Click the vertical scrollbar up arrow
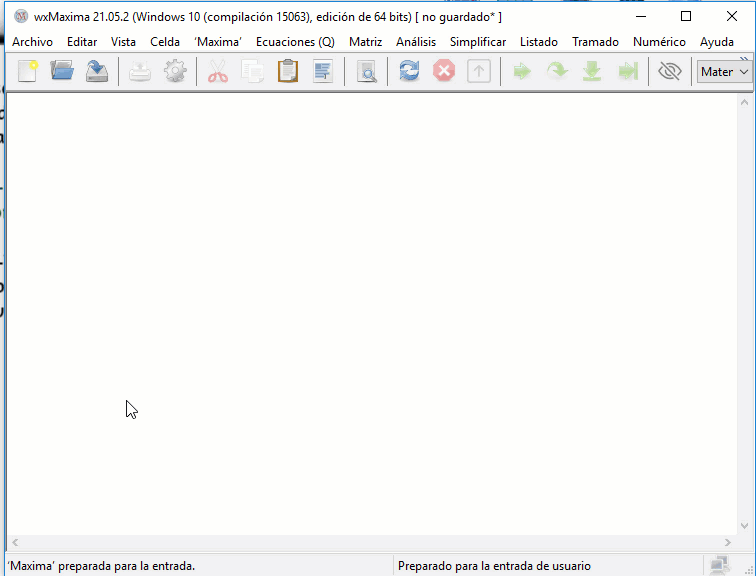The width and height of the screenshot is (756, 576). pyautogui.click(x=744, y=102)
